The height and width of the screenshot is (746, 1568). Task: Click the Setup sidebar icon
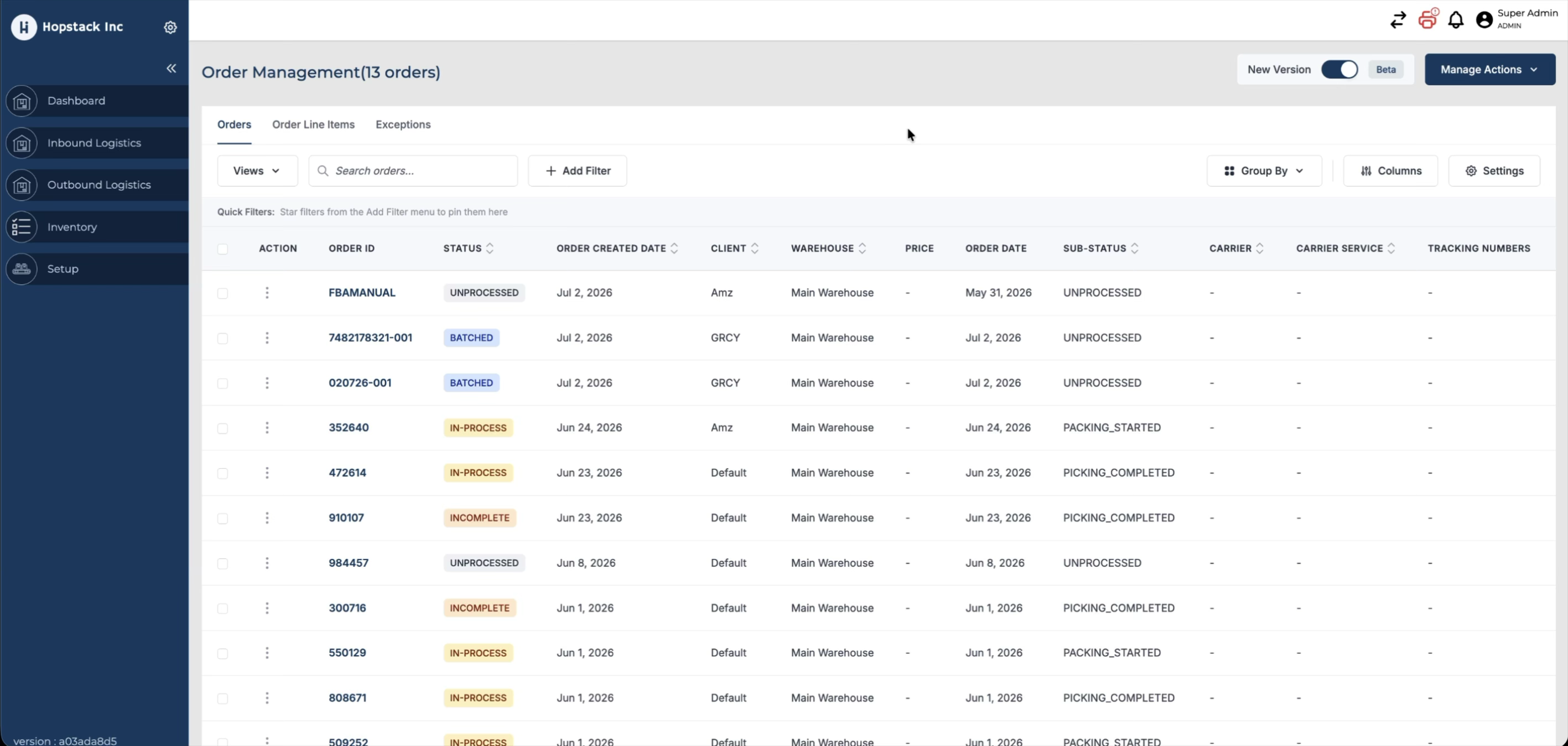[x=22, y=269]
